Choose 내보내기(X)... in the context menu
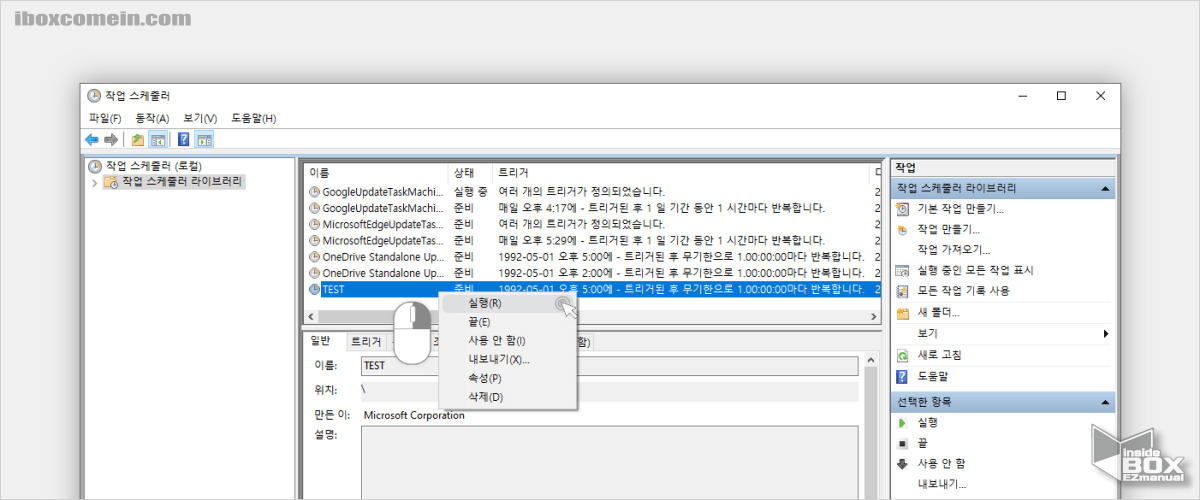 [x=508, y=359]
